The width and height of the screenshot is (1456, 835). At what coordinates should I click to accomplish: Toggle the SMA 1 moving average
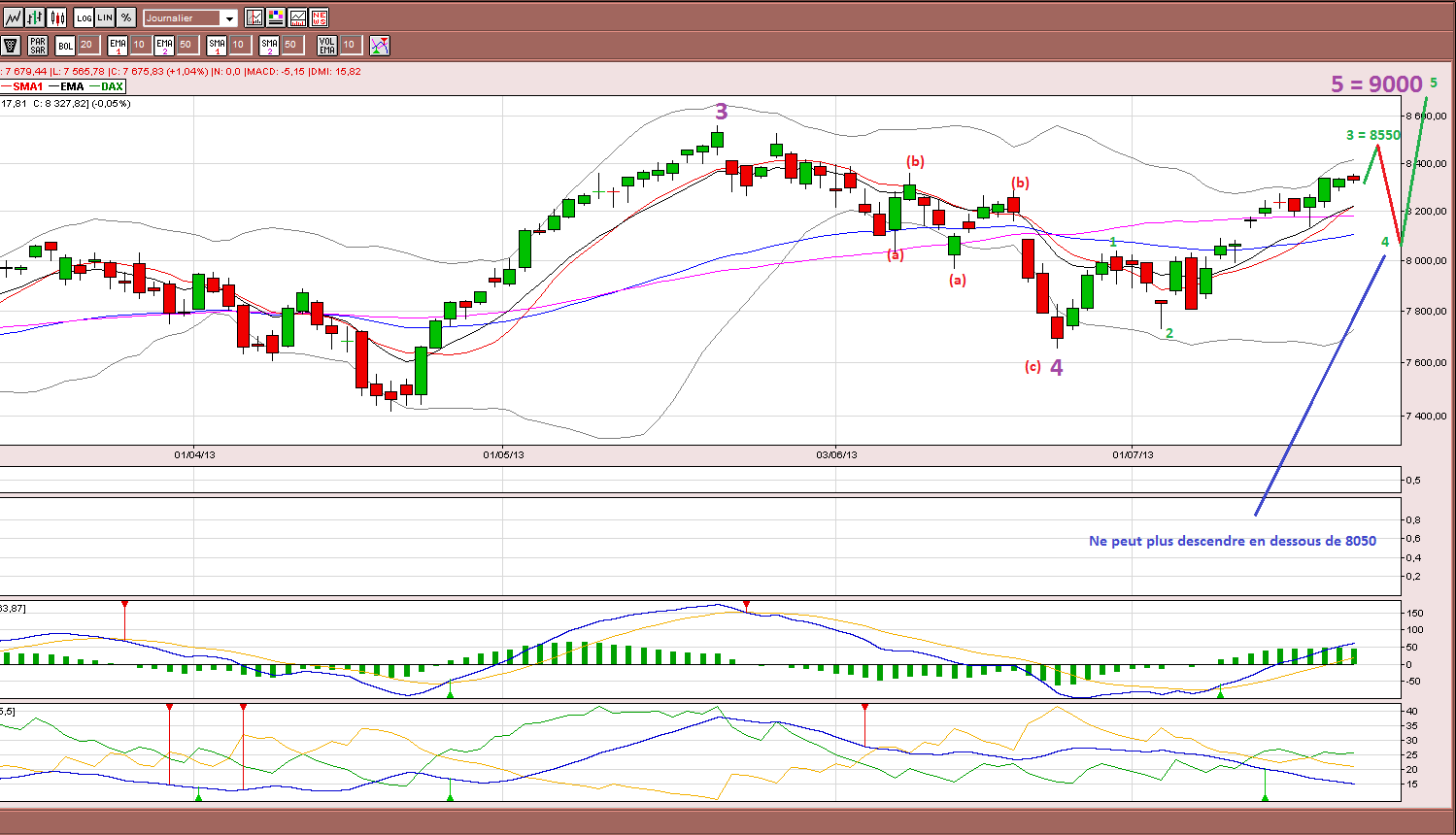coord(217,45)
